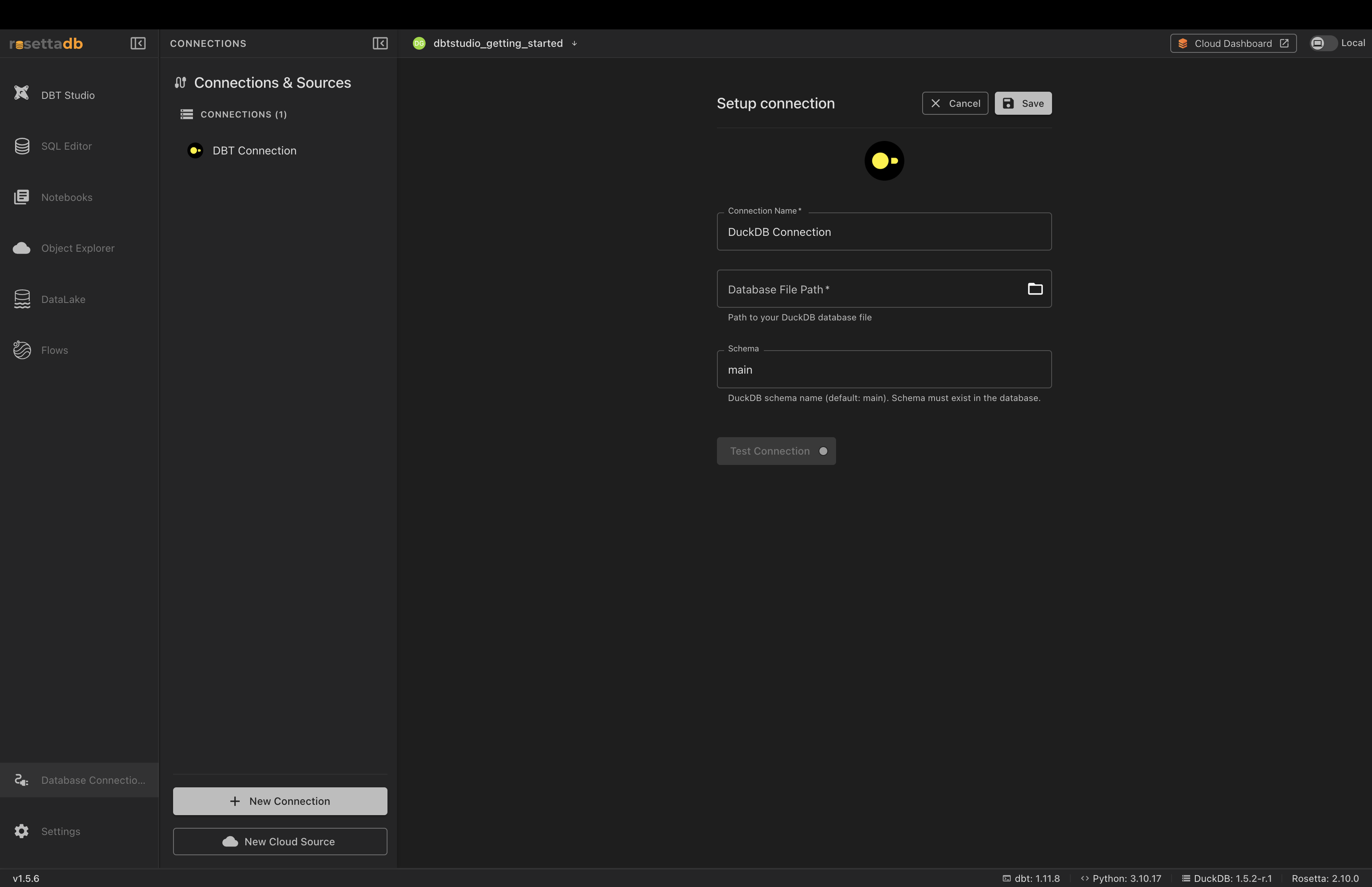Click the Setup connection heading
1372x887 pixels.
[776, 103]
